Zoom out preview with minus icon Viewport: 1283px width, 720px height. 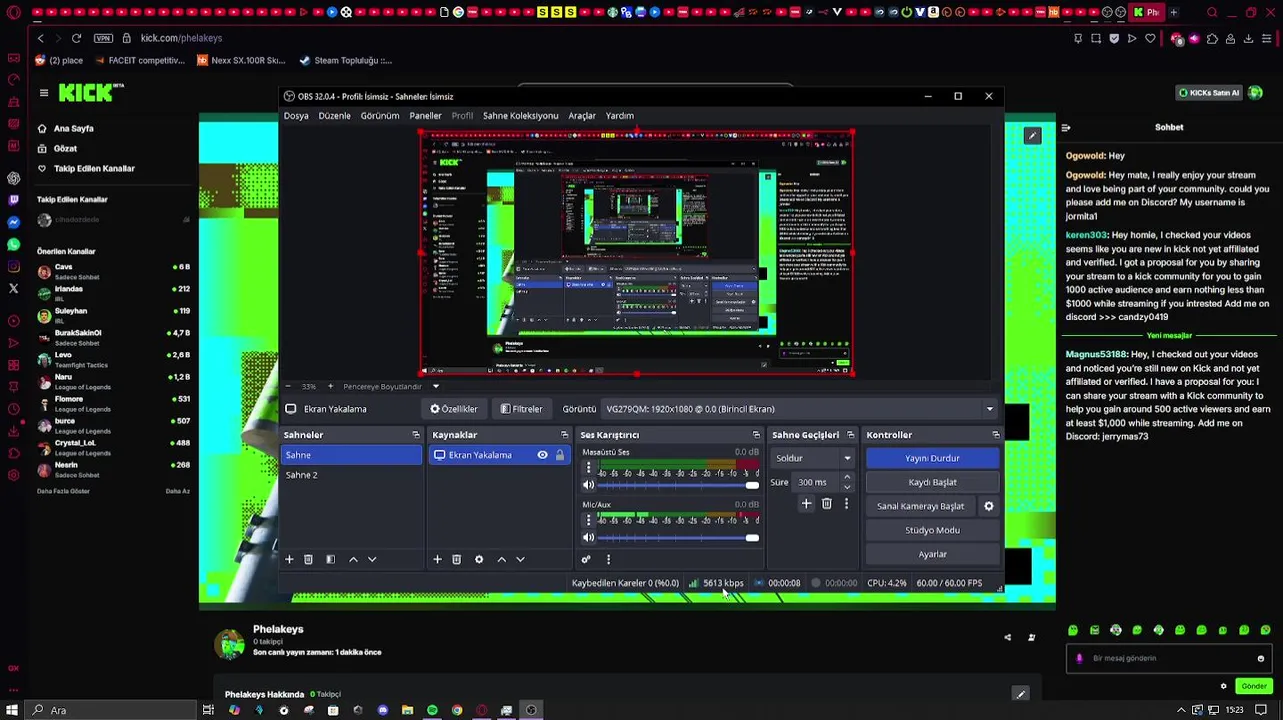pyautogui.click(x=288, y=387)
